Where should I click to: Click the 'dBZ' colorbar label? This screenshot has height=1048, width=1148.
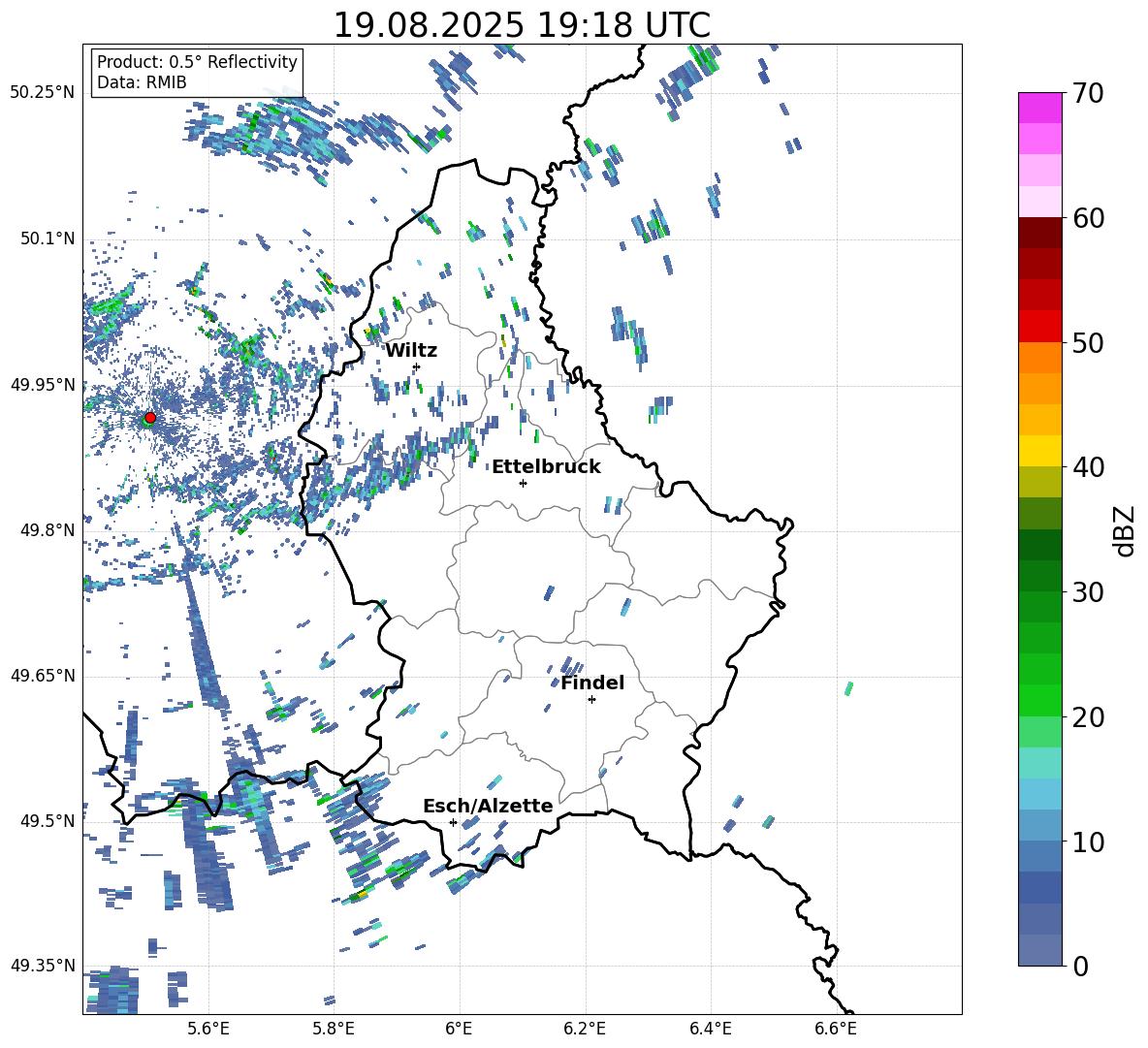click(x=1126, y=530)
